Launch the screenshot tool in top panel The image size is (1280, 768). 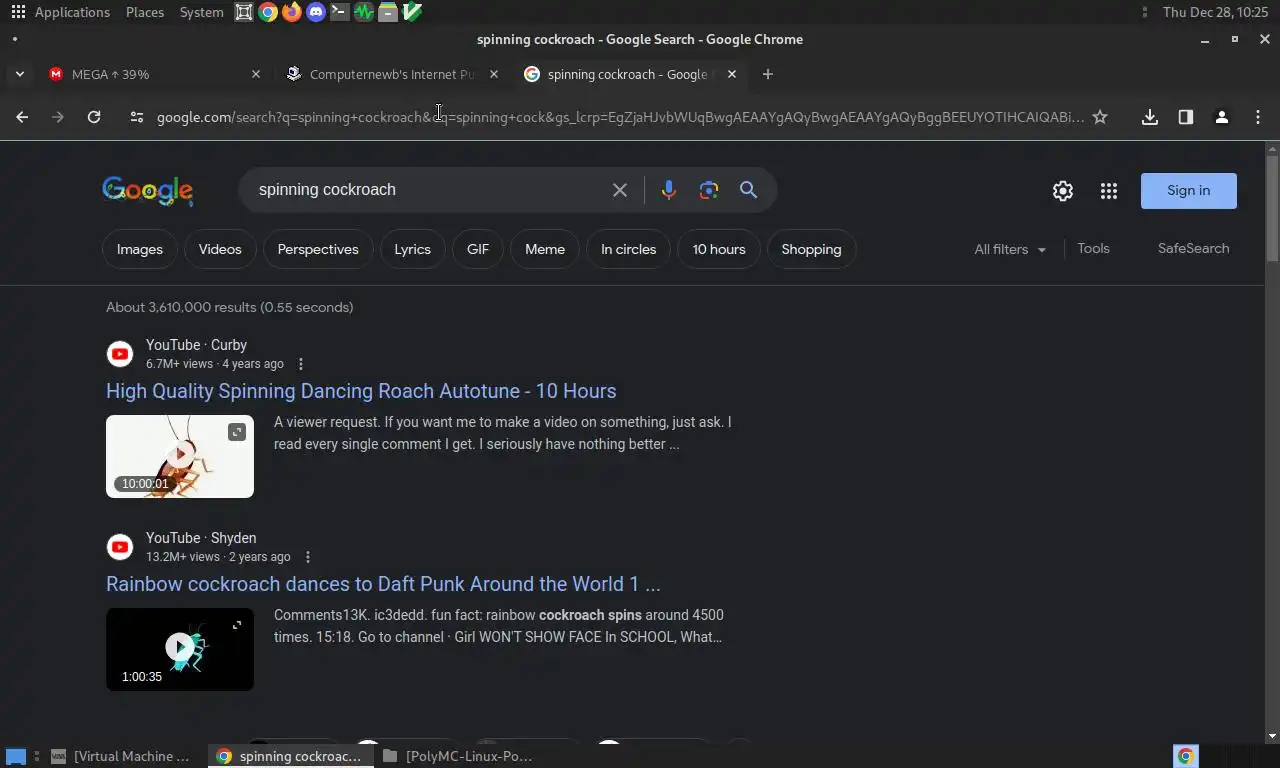click(244, 12)
